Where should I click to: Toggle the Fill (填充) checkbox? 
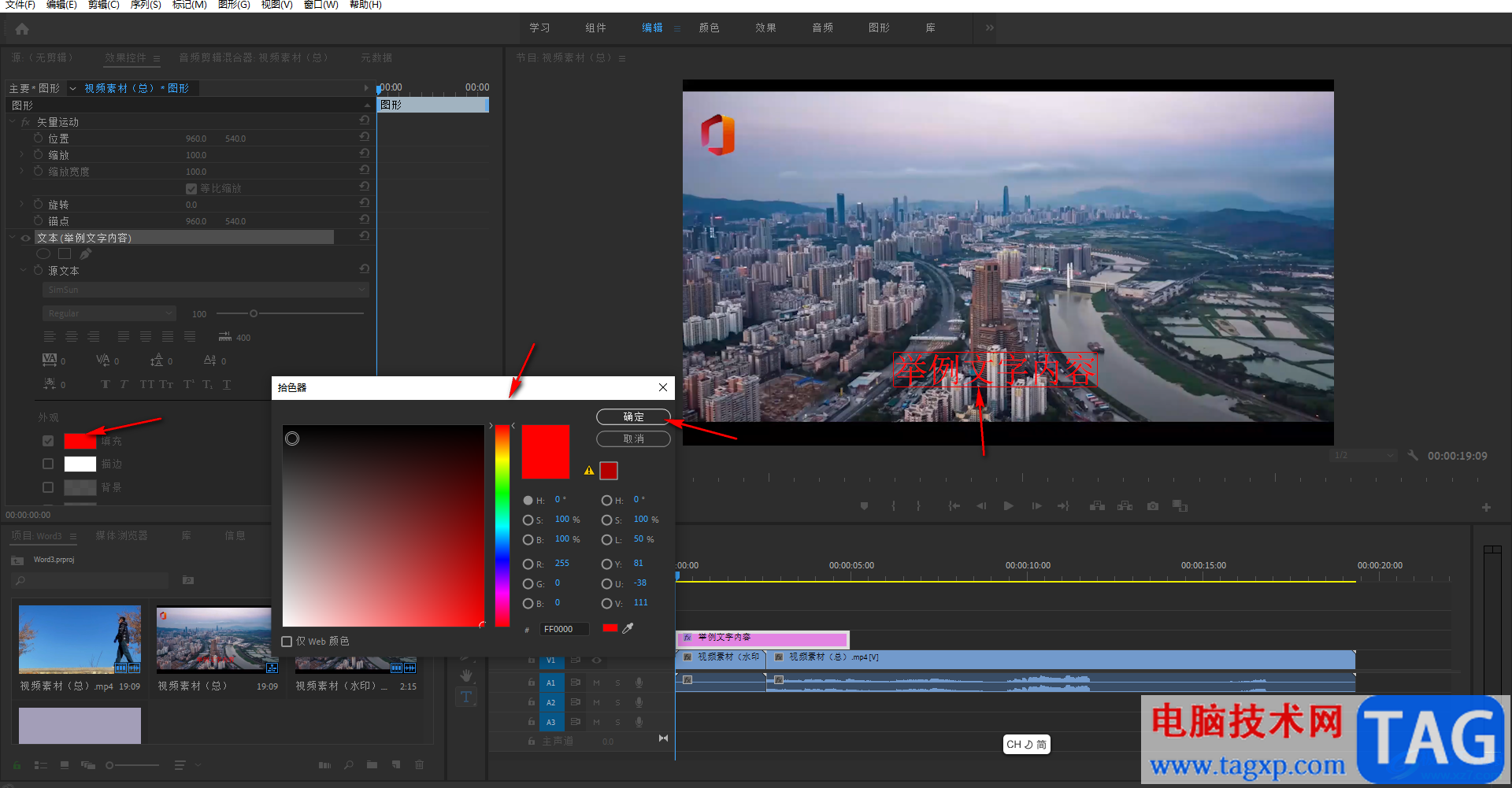[48, 441]
